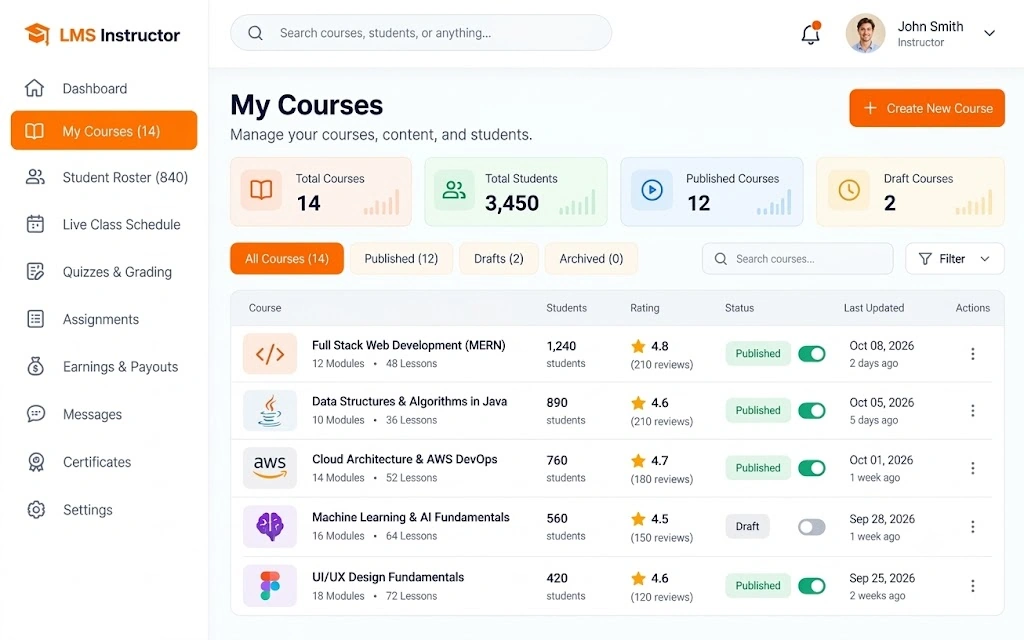Toggle publish switch for UI/UX Design Fundamentals
The image size is (1024, 640).
tap(812, 586)
